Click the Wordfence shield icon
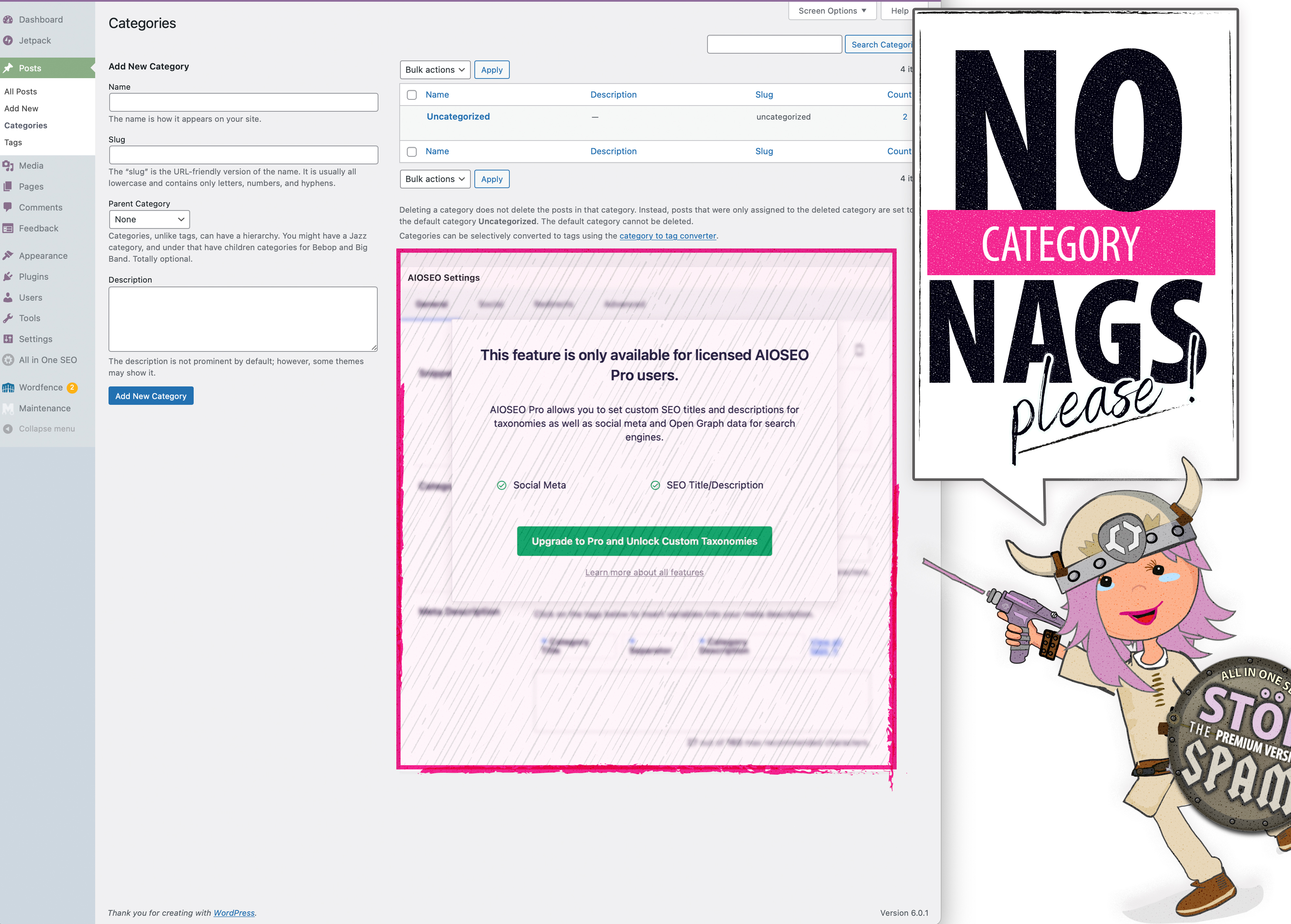 8,387
